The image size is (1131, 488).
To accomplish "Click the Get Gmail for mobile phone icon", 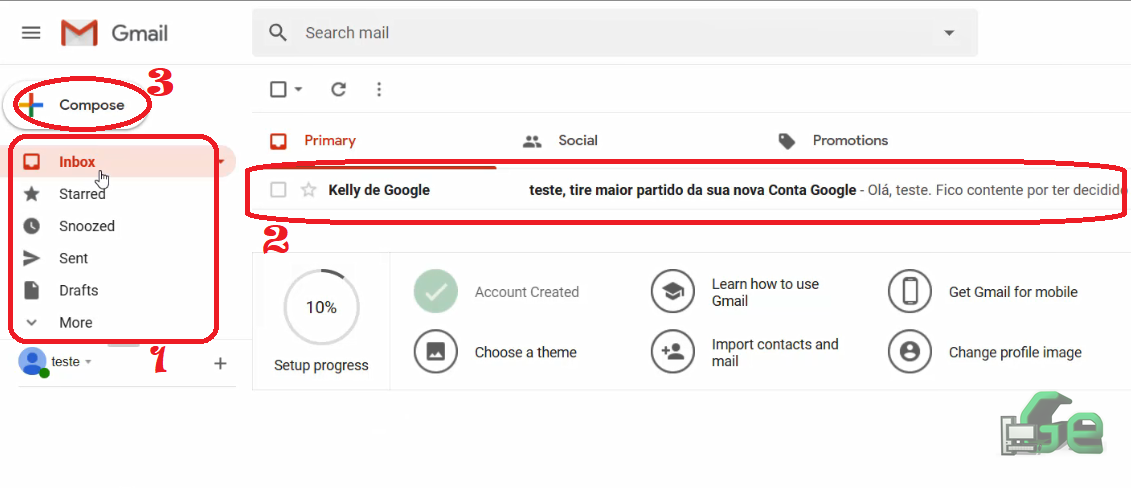I will 910,291.
